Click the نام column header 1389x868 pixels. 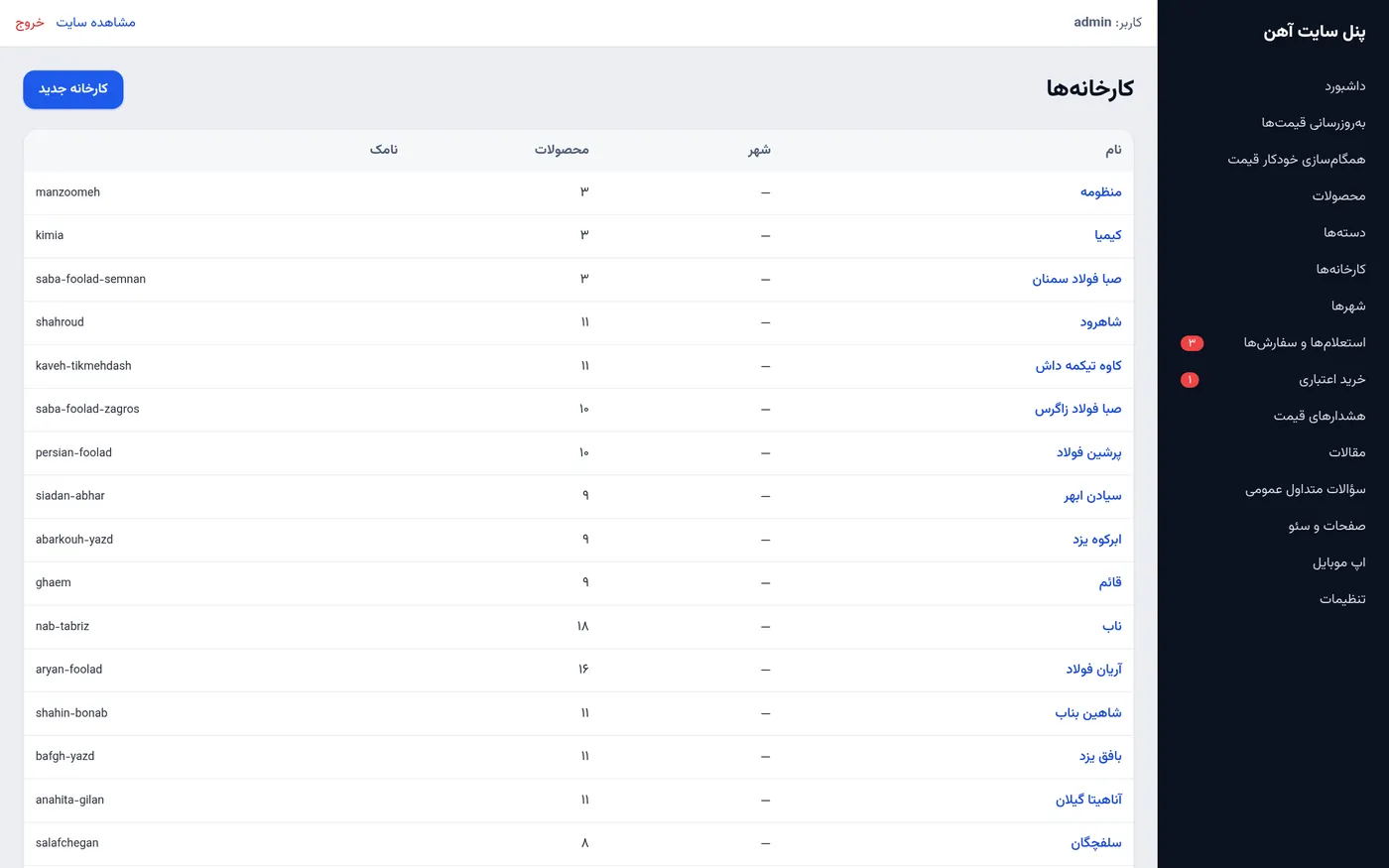pos(1114,150)
